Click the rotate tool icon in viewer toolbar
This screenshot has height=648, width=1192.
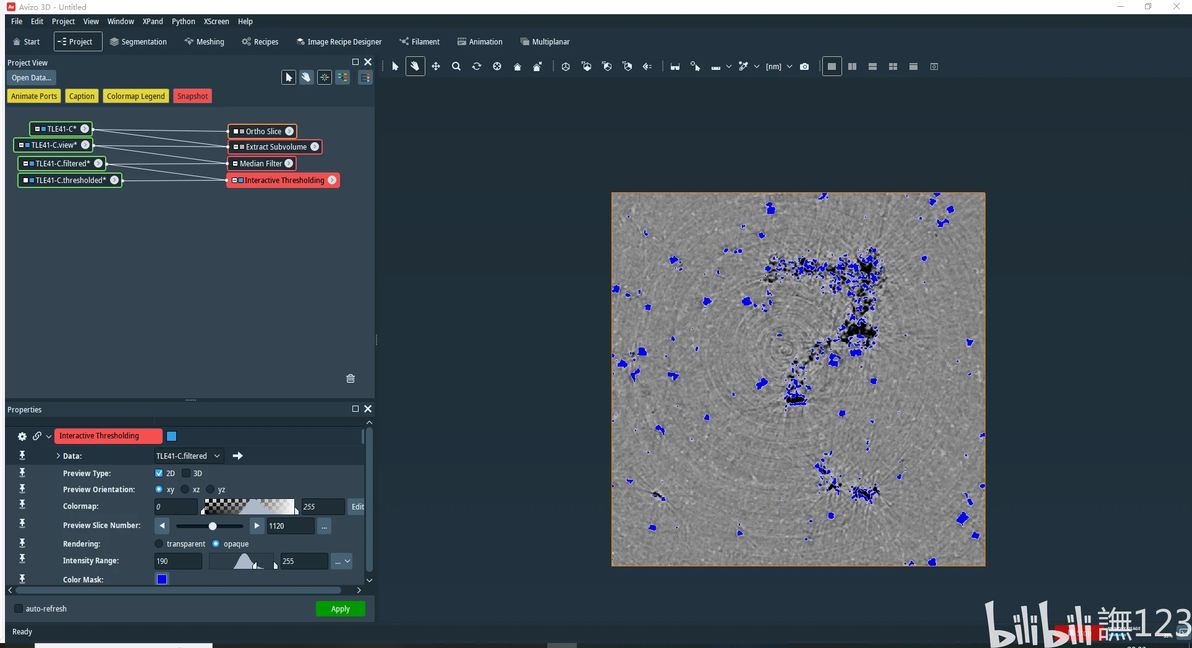[476, 67]
